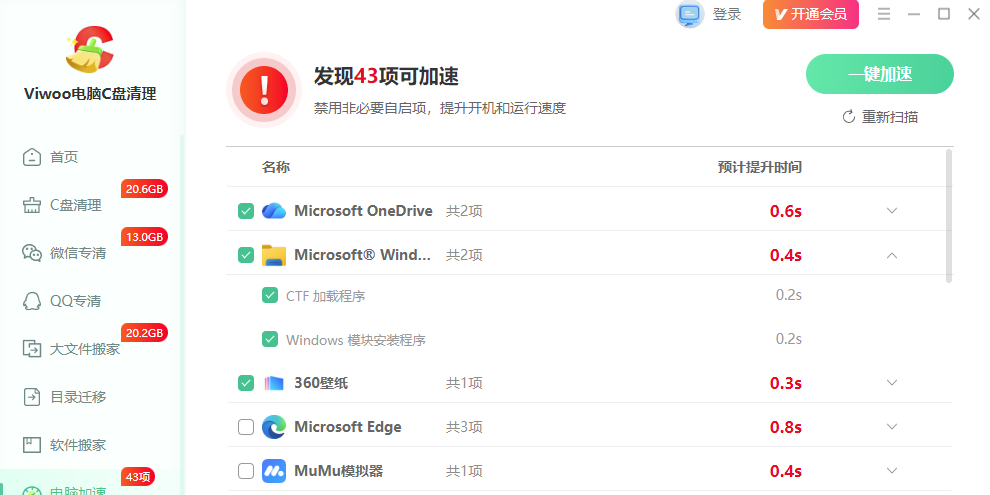The width and height of the screenshot is (990, 495).
Task: Expand the Microsoft Edge row chevron
Action: coord(892,427)
